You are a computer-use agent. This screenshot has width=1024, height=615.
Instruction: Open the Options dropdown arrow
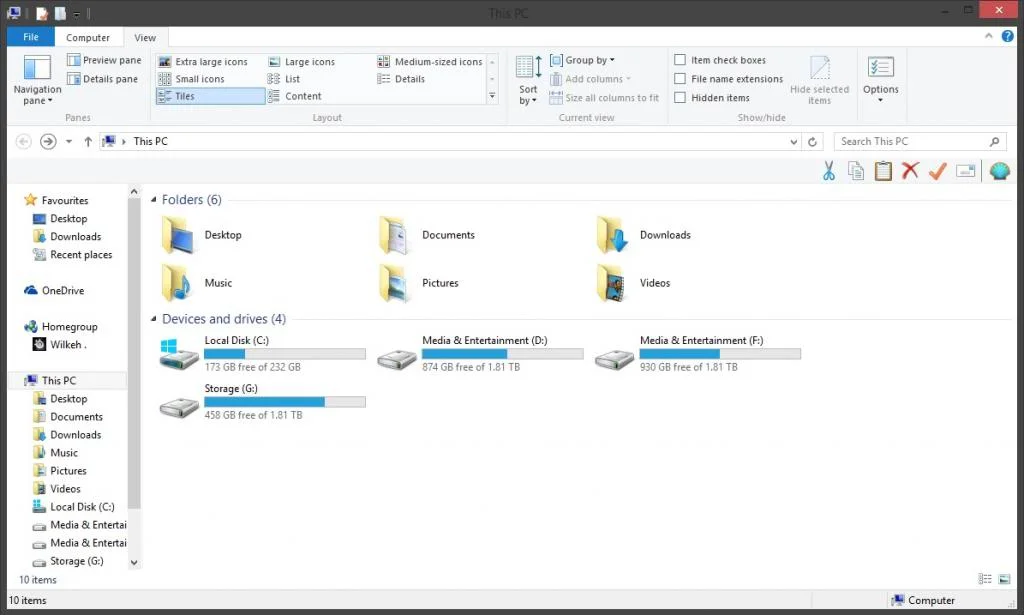click(x=880, y=101)
